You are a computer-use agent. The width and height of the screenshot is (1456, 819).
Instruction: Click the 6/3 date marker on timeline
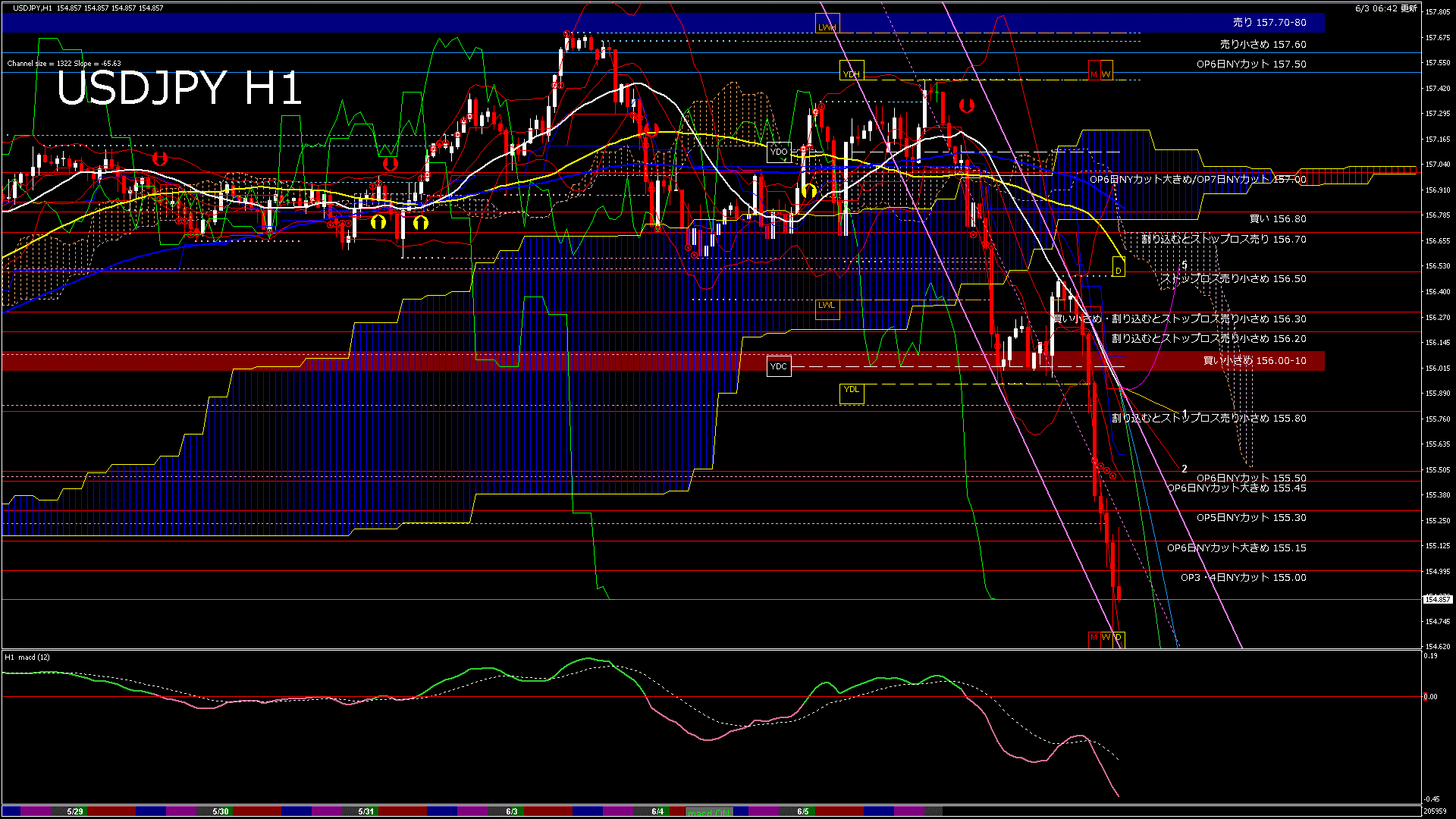tap(512, 811)
